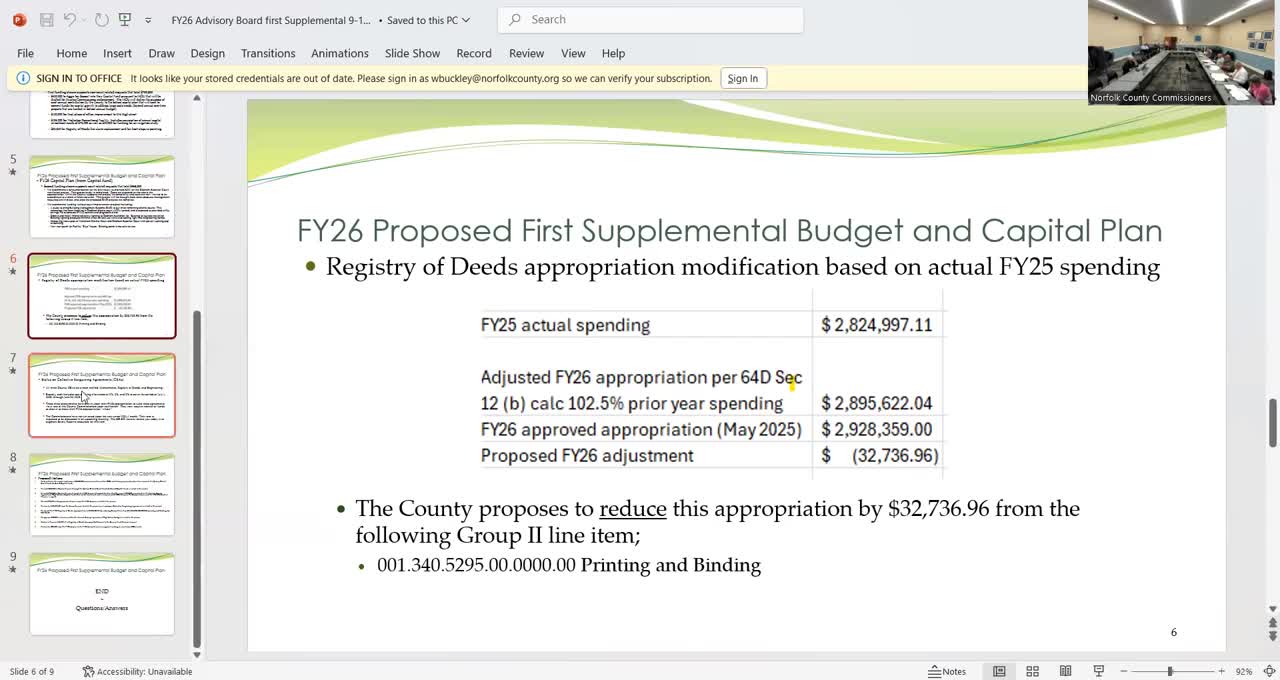The height and width of the screenshot is (680, 1280).
Task: Open Customize Quick Access Toolbar dropdown
Action: point(148,20)
